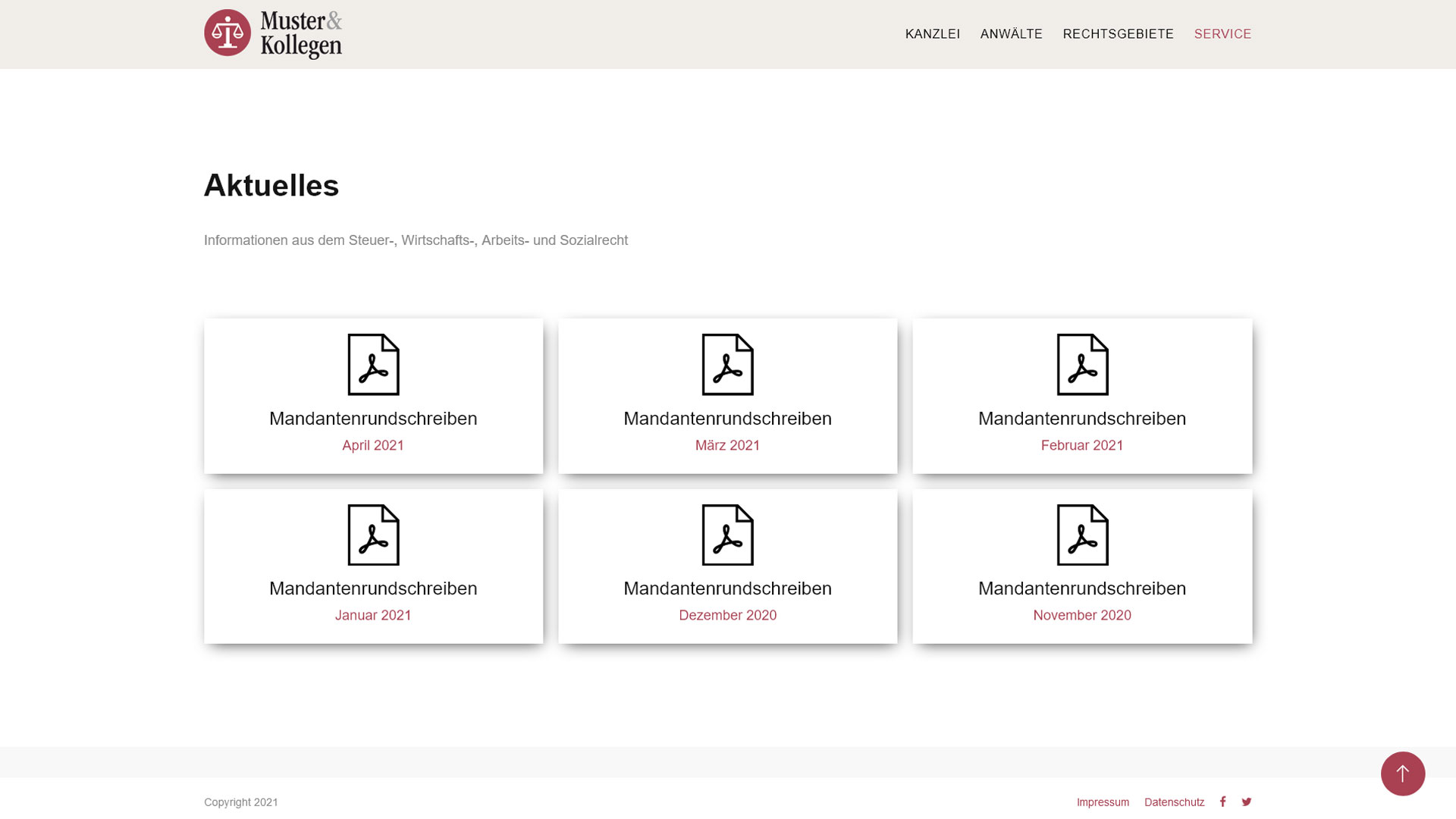
Task: Click the PDF icon for März 2021
Action: point(727,365)
